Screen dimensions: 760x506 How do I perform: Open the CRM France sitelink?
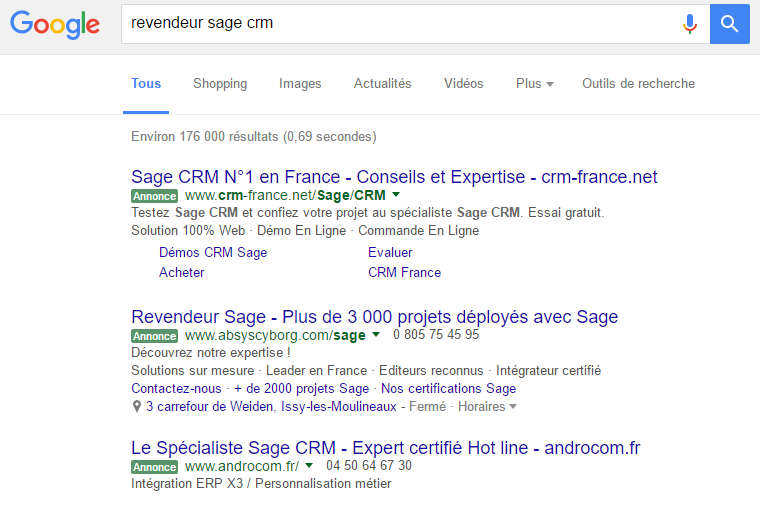coord(404,272)
